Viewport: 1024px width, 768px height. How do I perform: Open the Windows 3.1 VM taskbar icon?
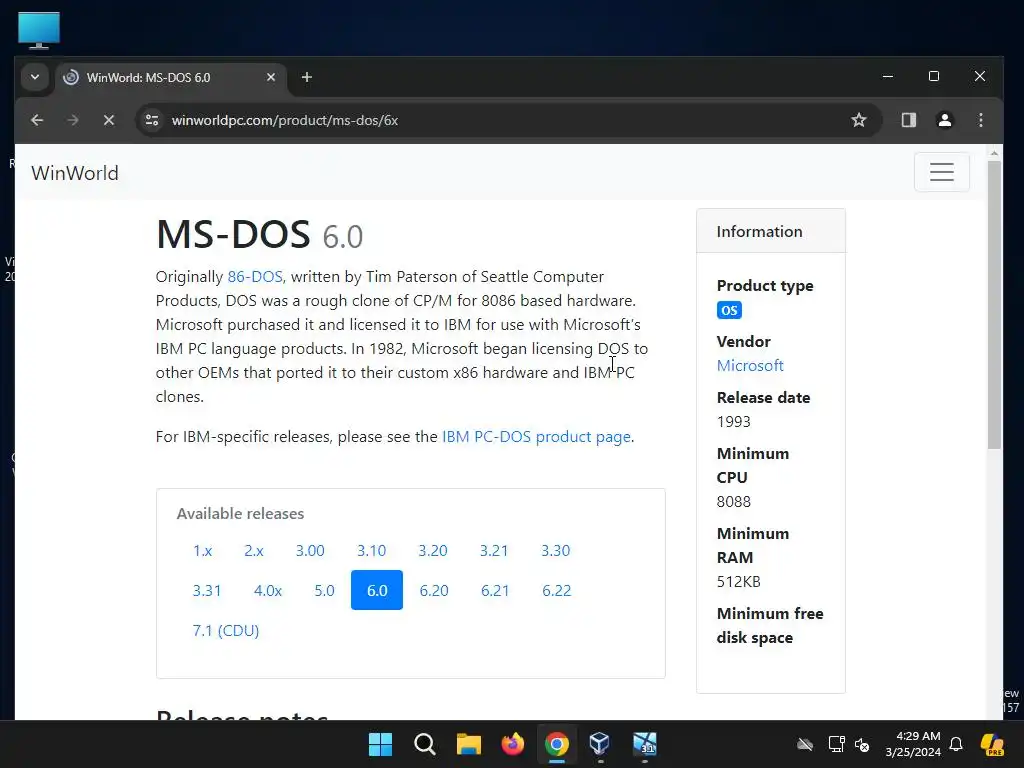[x=645, y=744]
